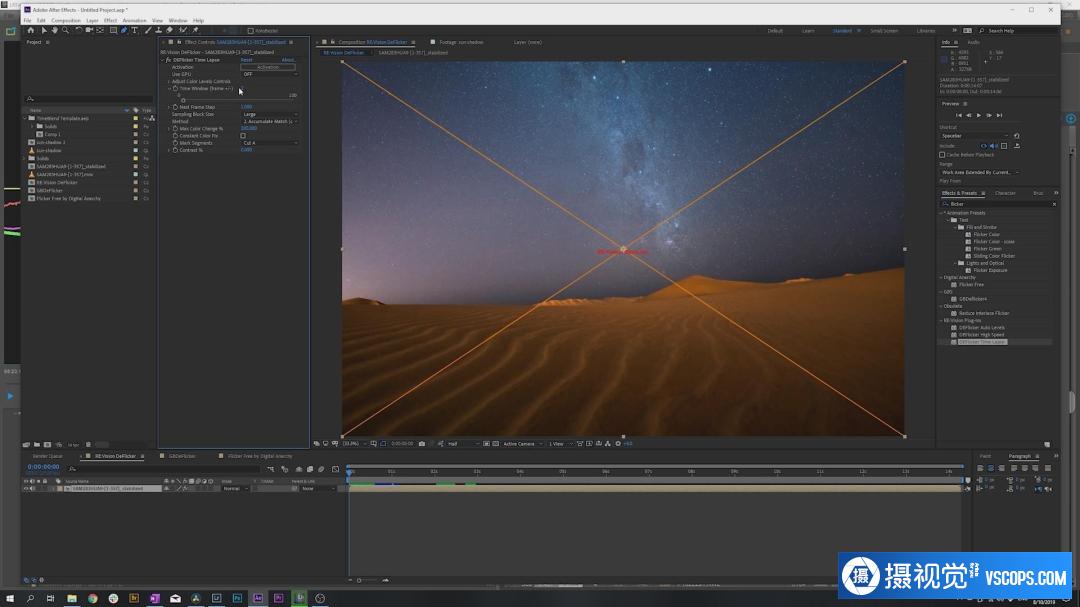
Task: Select the Selection arrow tool
Action: [x=43, y=30]
